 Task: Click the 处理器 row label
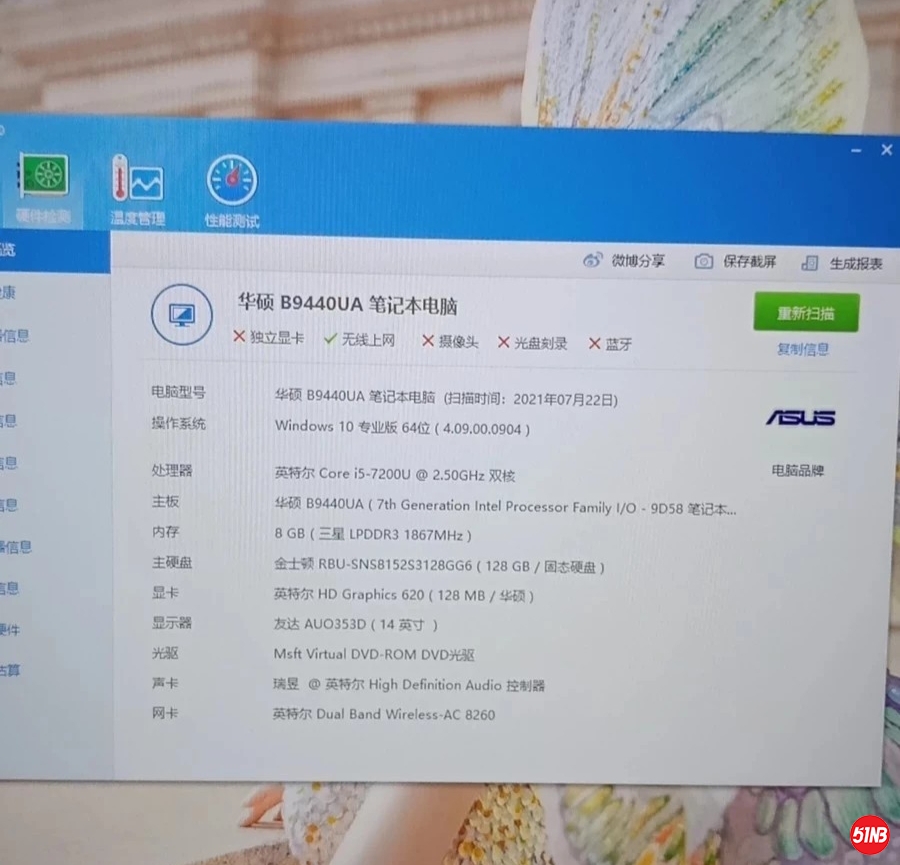coord(172,471)
